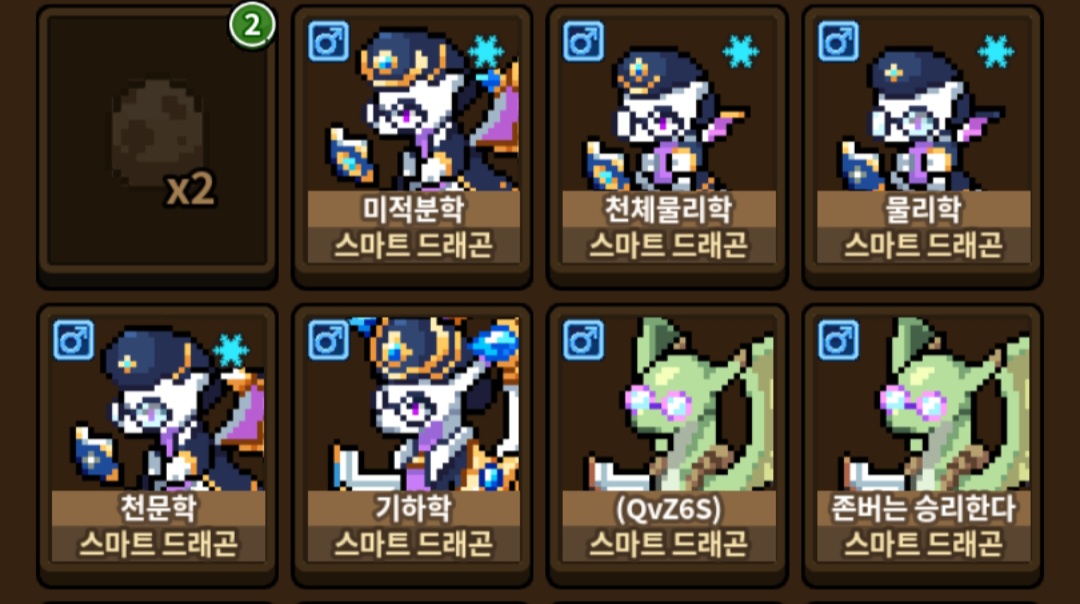Image resolution: width=1080 pixels, height=604 pixels.
Task: Click male gender icon on 물리학 card
Action: (x=838, y=41)
